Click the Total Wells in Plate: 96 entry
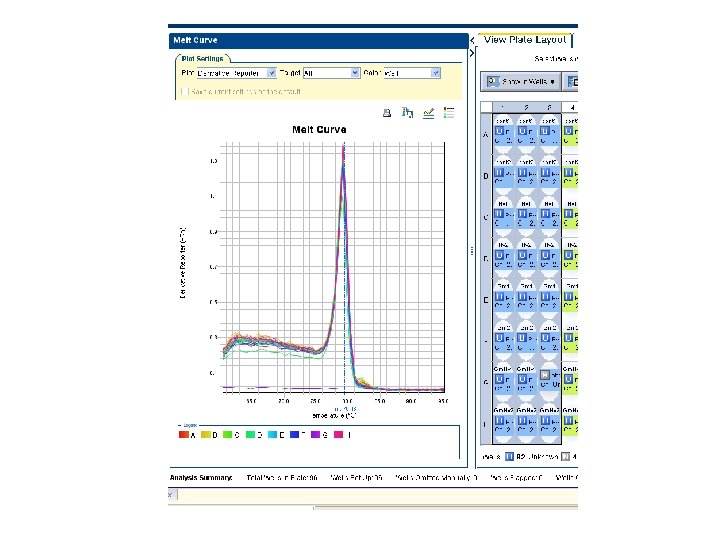This screenshot has width=720, height=540. 282,478
